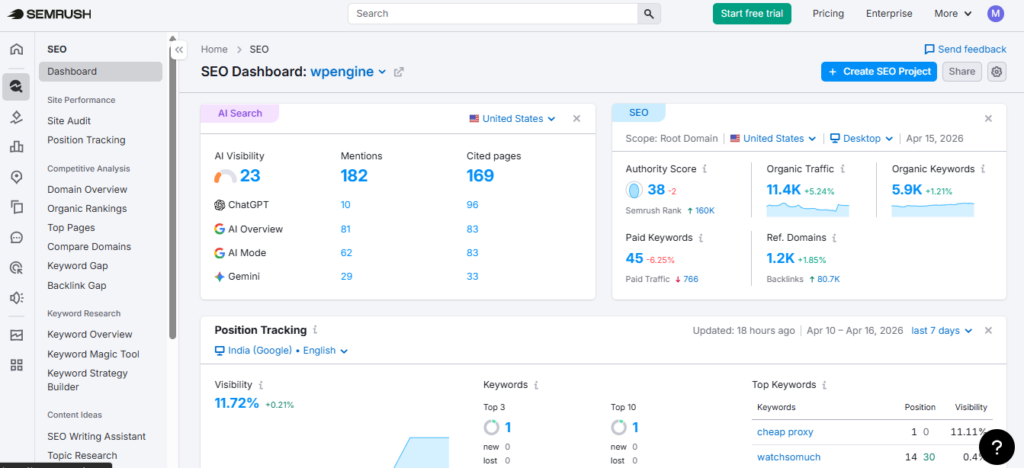This screenshot has height=468, width=1024.
Task: Show info for Paid Keywords
Action: click(x=701, y=238)
